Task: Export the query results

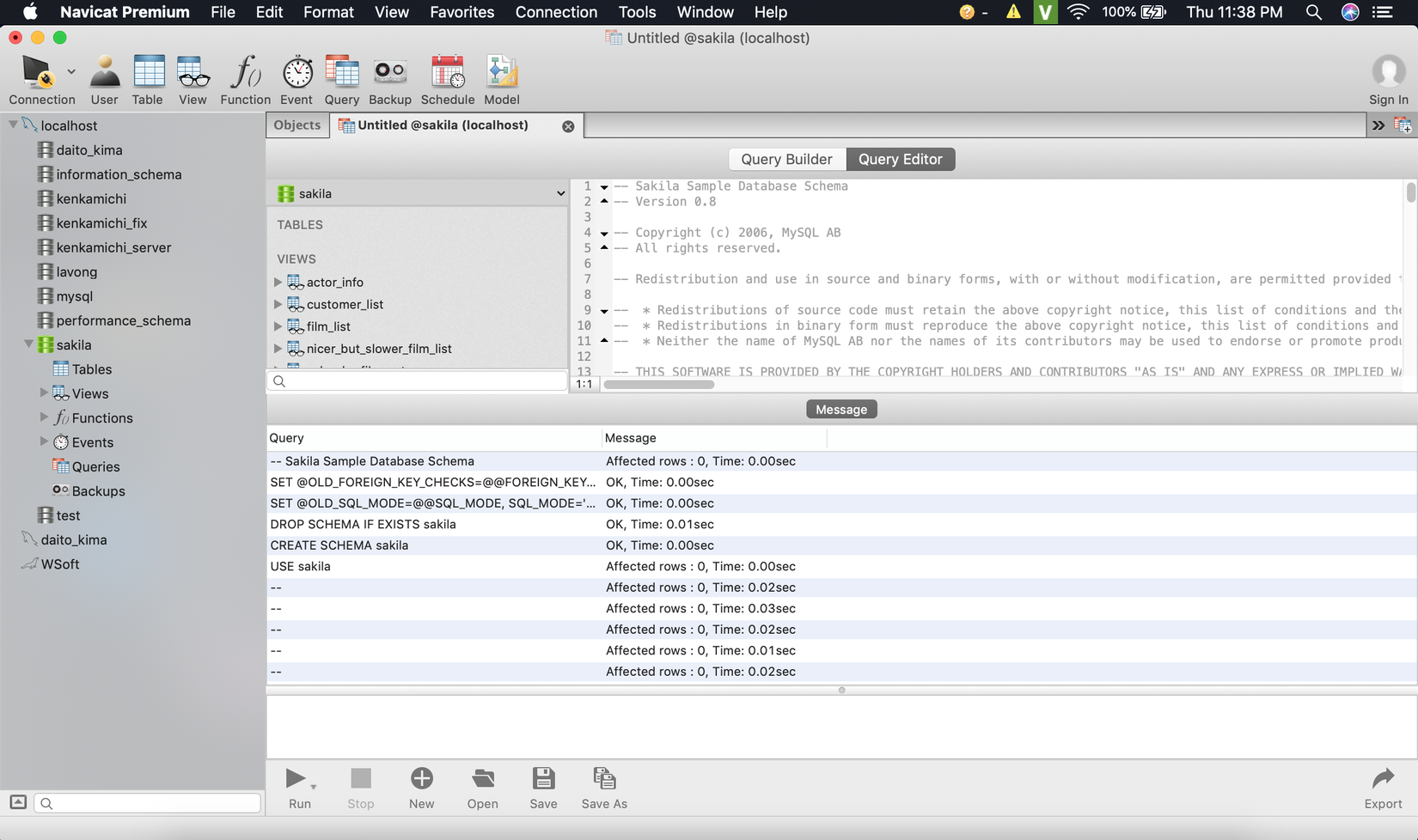Action: point(1383,787)
